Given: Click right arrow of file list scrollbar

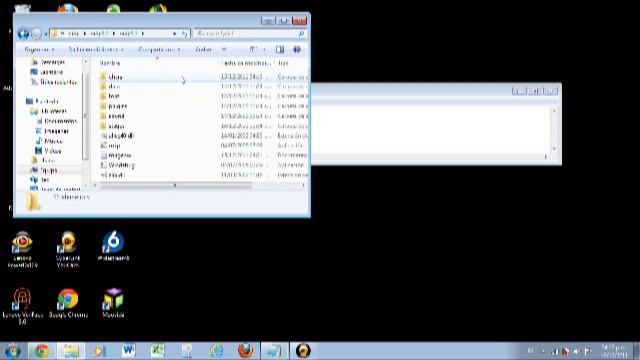Looking at the screenshot, I should point(303,185).
